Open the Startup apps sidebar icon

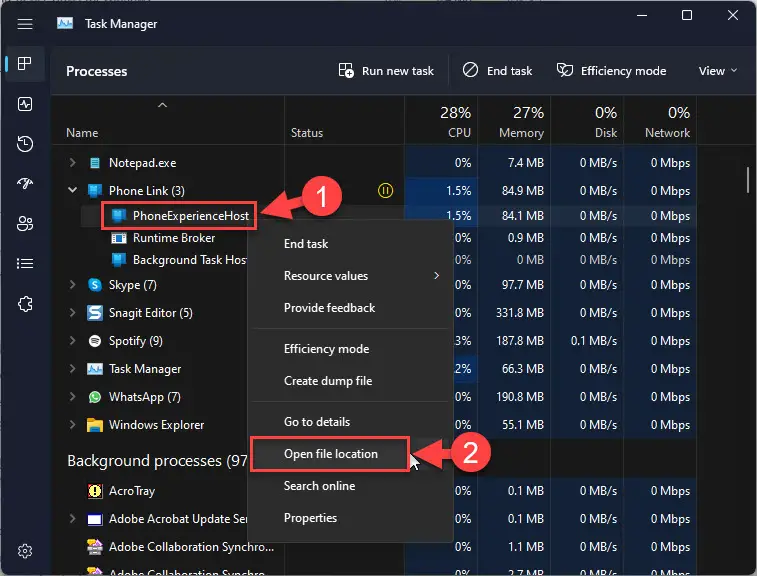tap(25, 183)
